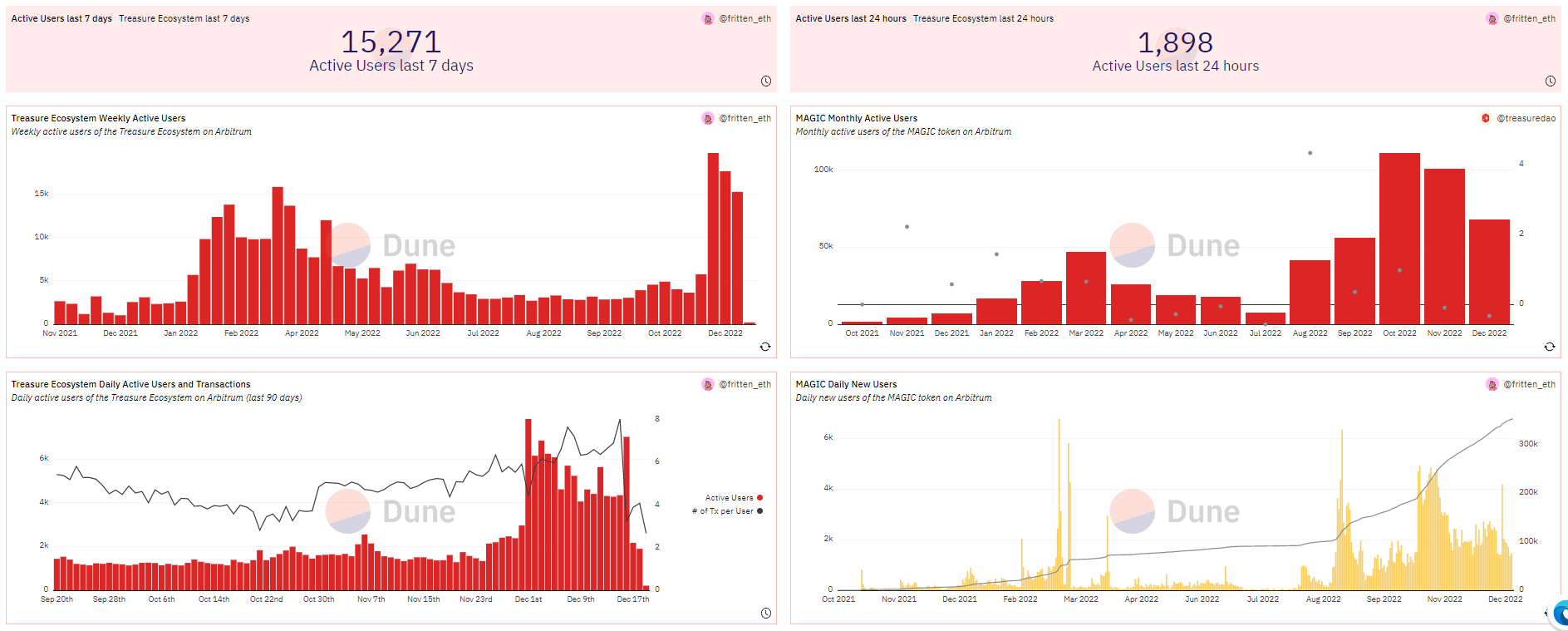Click 'Weekly active users of the Treasure Ecosystem' description

click(131, 131)
